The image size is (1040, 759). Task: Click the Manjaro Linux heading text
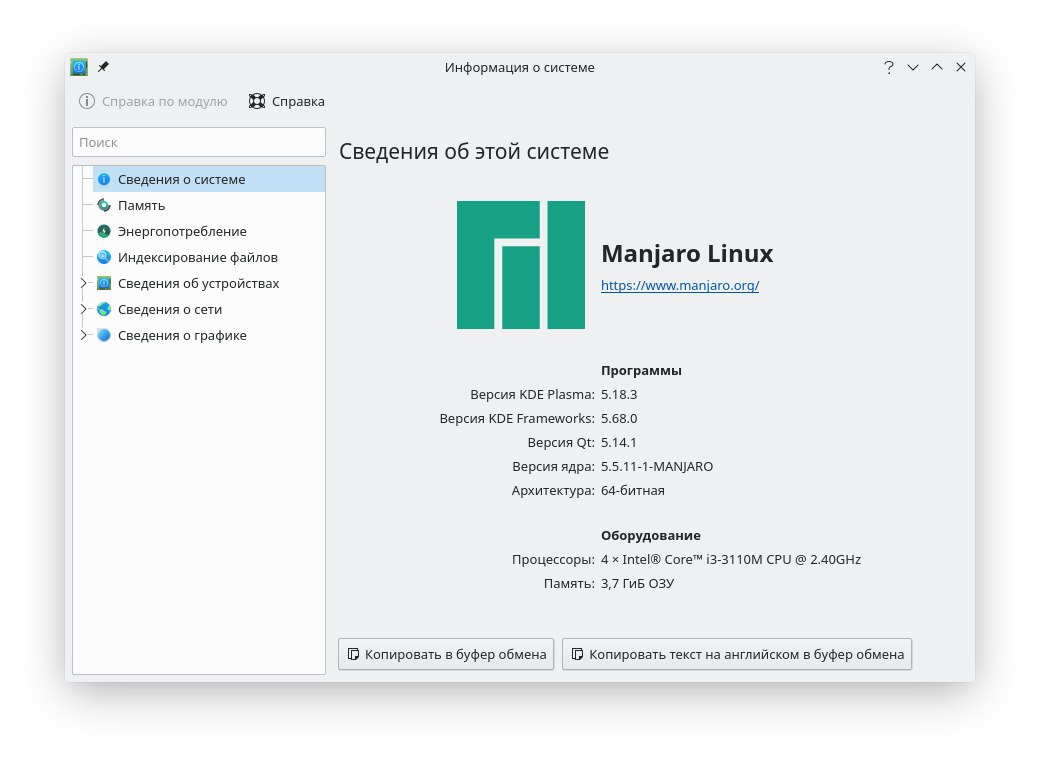coord(687,253)
